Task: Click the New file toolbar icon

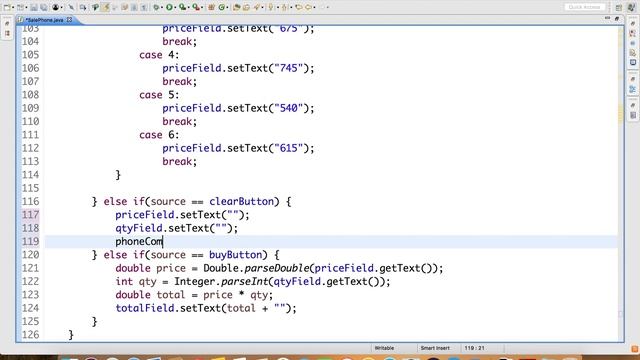Action: click(7, 7)
